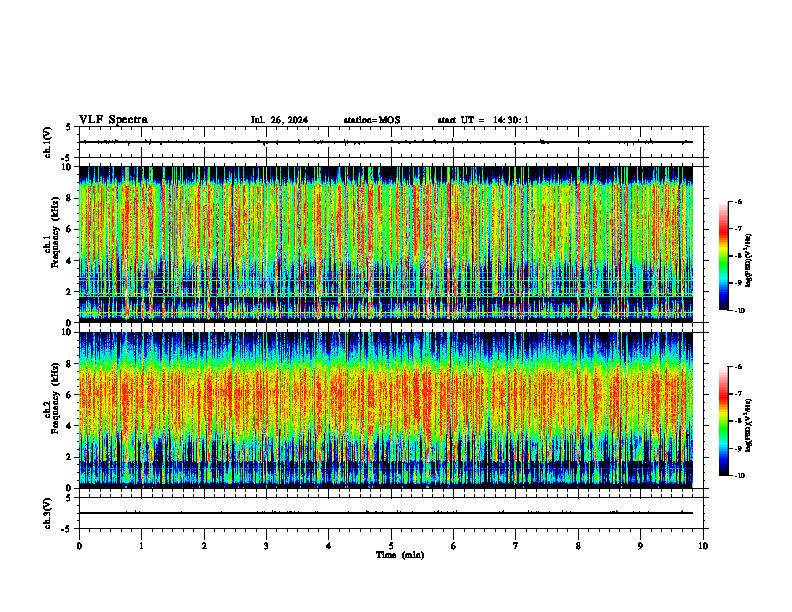This screenshot has height=612, width=792.
Task: Click the ch.3(V) waveform trace panel
Action: point(391,513)
